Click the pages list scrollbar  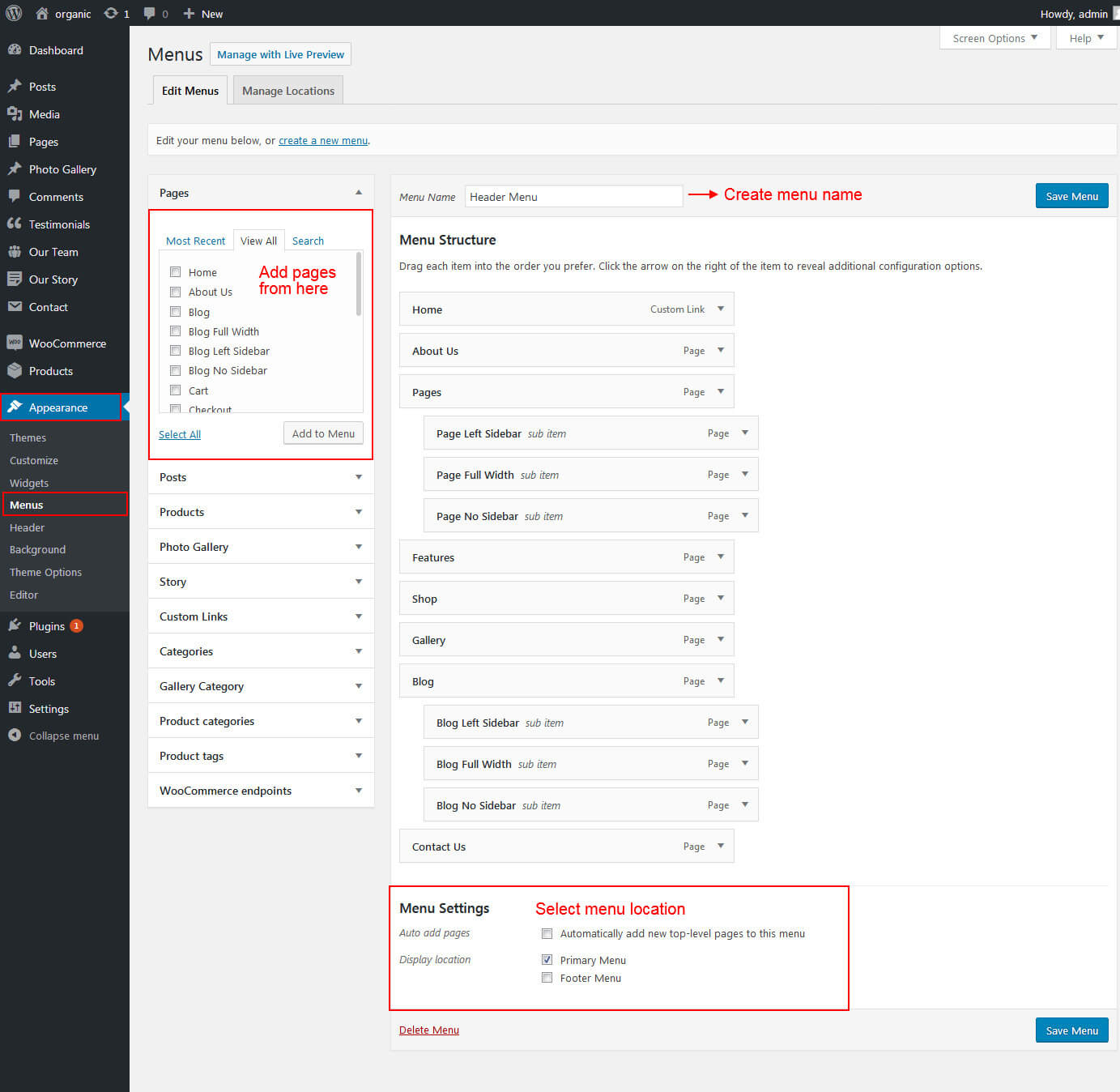click(359, 284)
